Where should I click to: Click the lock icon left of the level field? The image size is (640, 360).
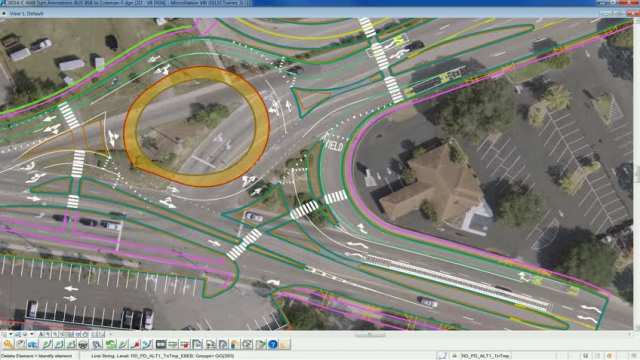tap(454, 356)
